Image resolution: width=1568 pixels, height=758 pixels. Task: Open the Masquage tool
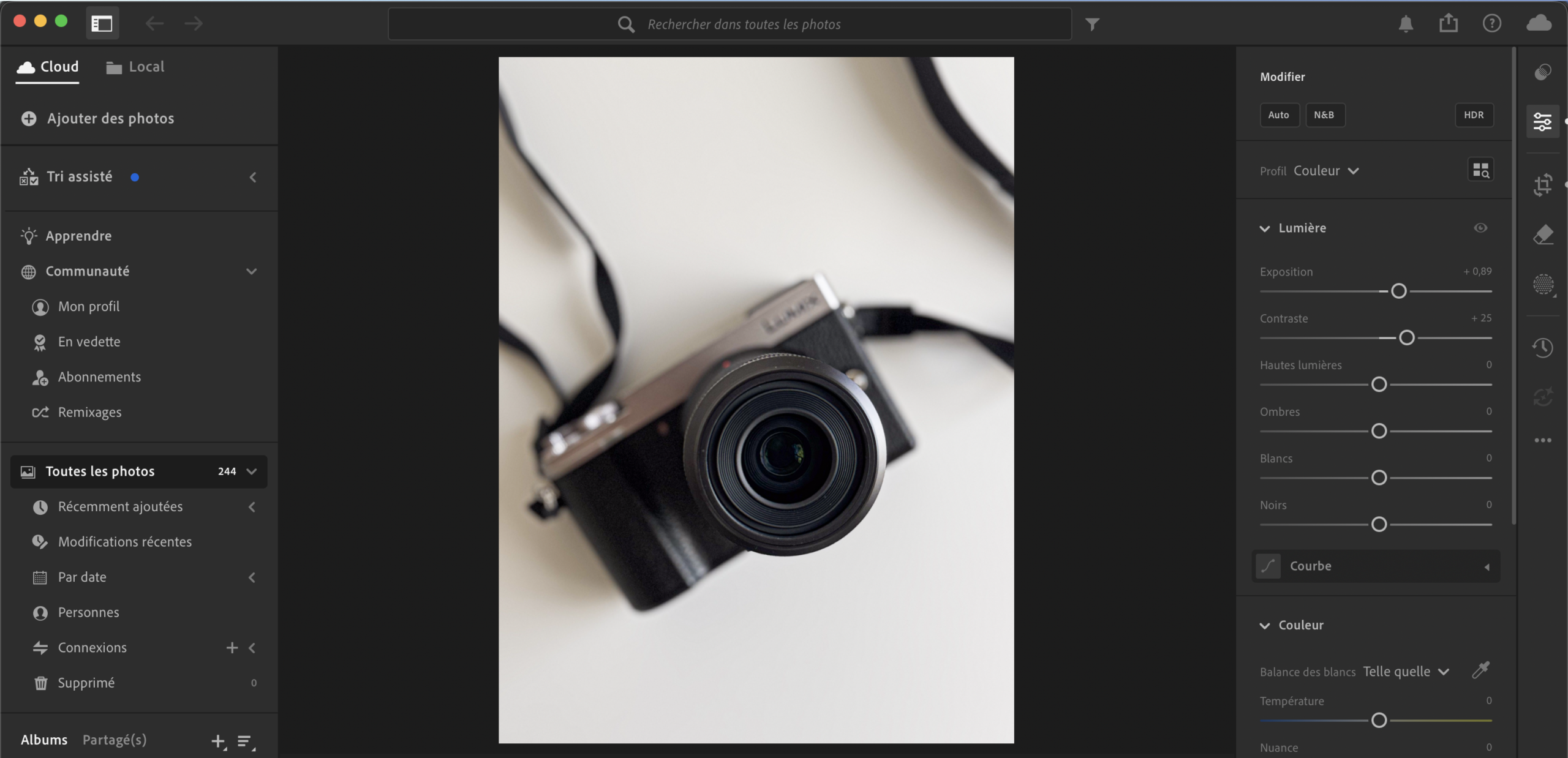1543,283
